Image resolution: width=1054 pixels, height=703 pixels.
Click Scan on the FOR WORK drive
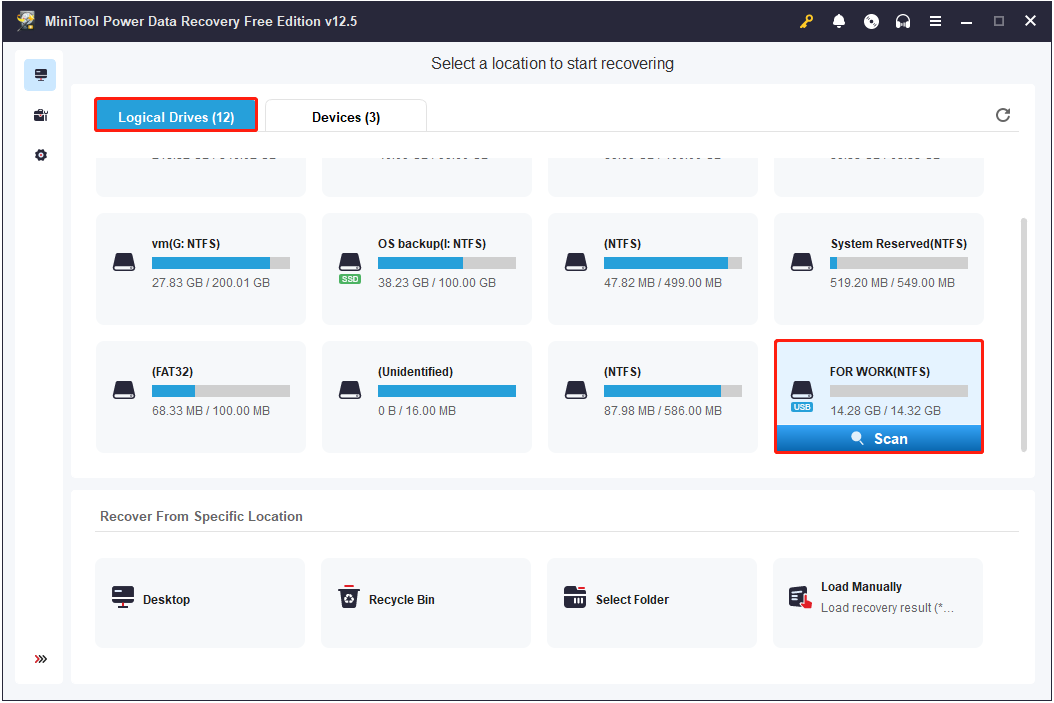tap(878, 438)
